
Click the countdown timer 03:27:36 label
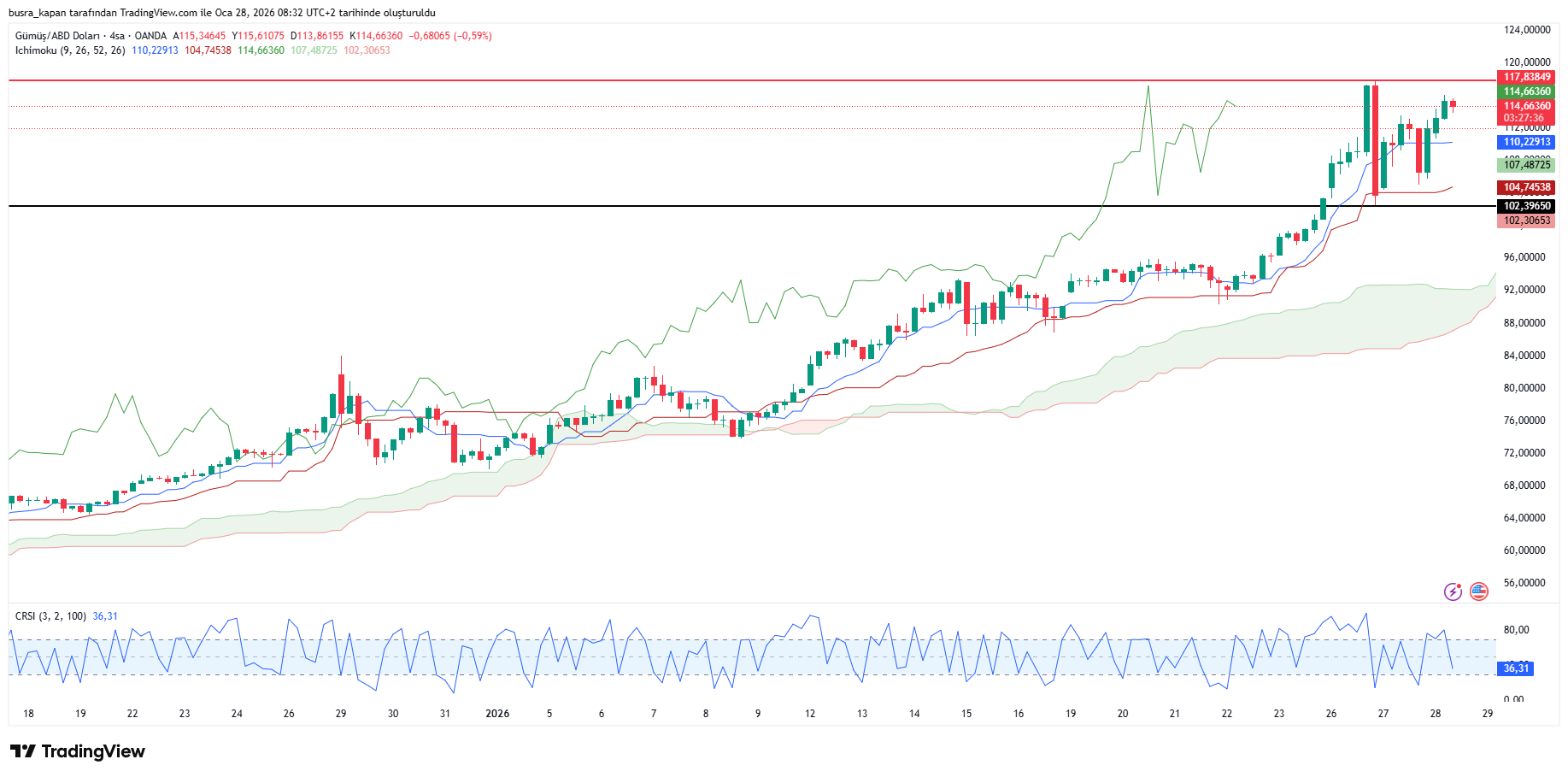point(1524,118)
